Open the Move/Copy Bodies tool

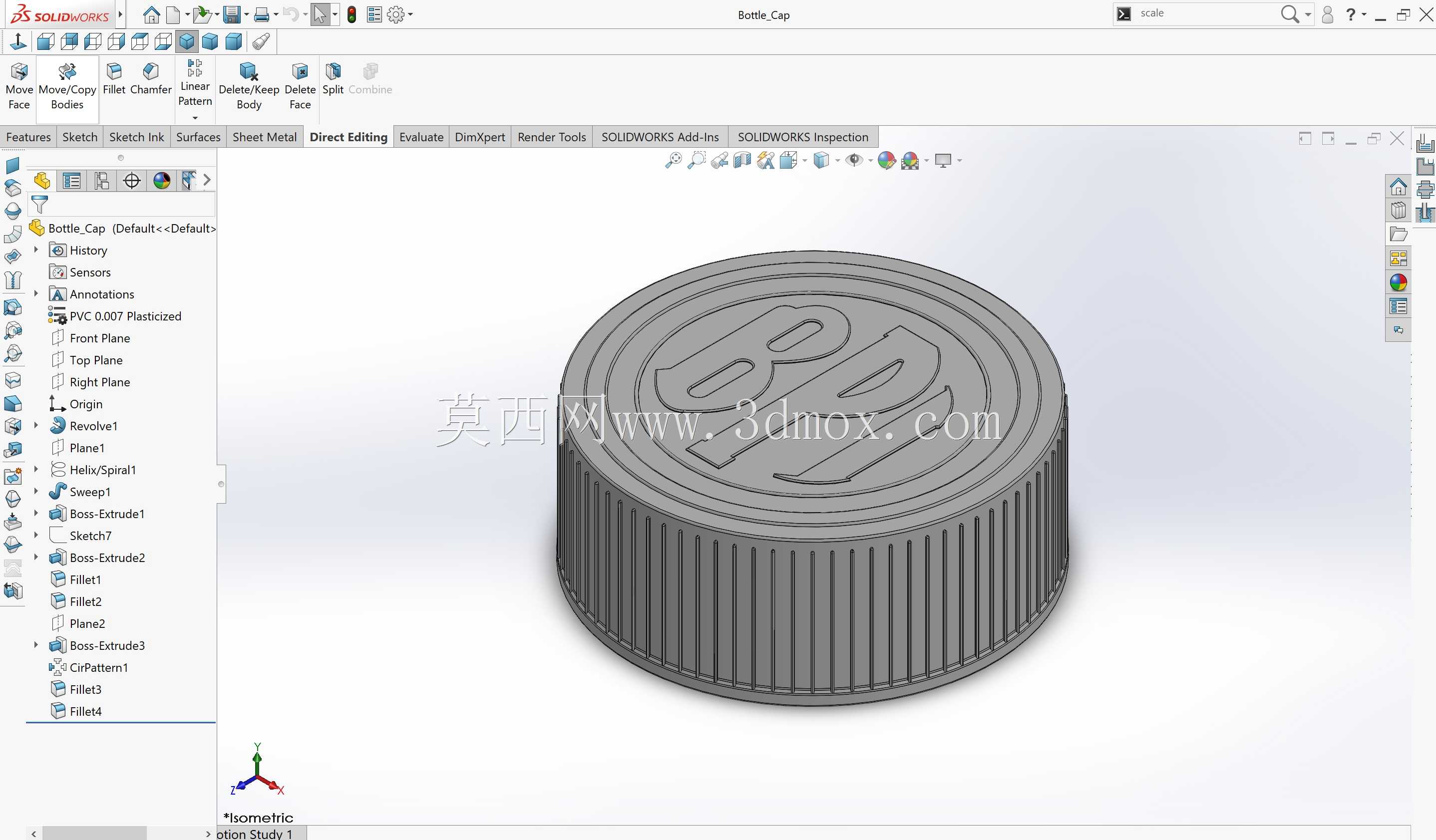click(x=67, y=86)
